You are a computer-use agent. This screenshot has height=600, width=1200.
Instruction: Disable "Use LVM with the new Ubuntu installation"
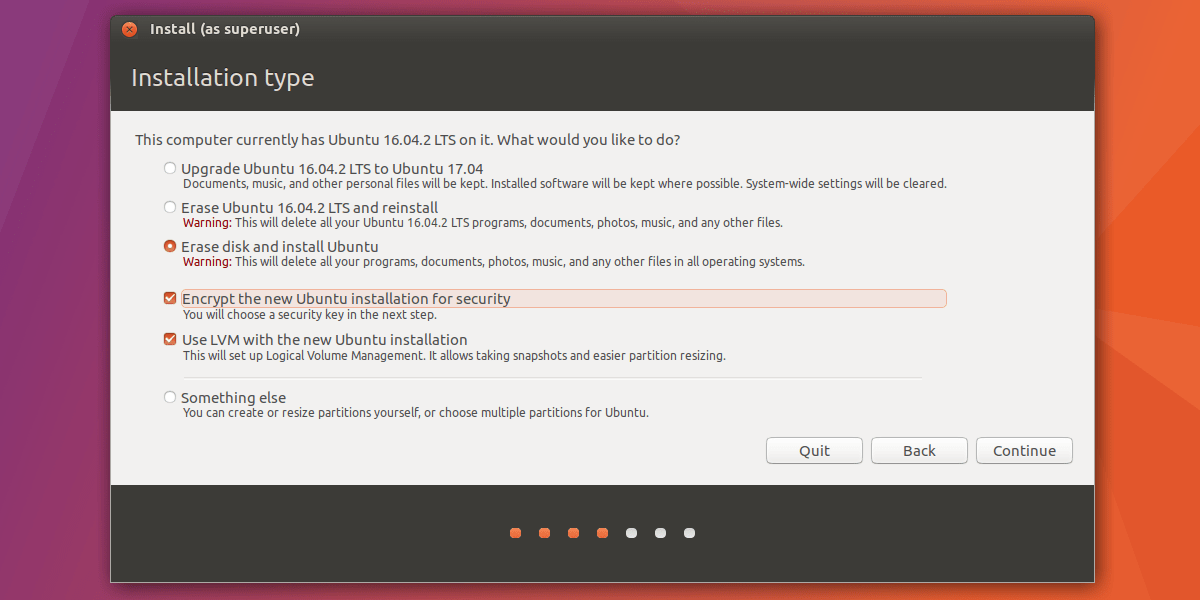pyautogui.click(x=170, y=339)
